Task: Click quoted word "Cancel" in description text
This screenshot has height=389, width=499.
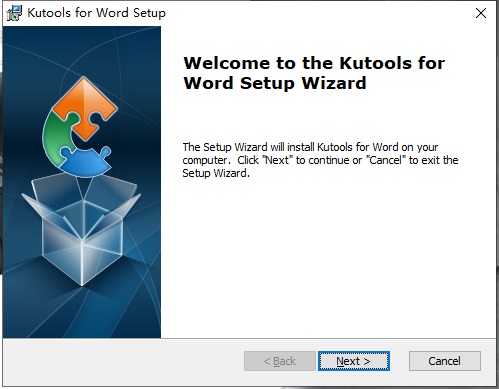Action: [386, 160]
